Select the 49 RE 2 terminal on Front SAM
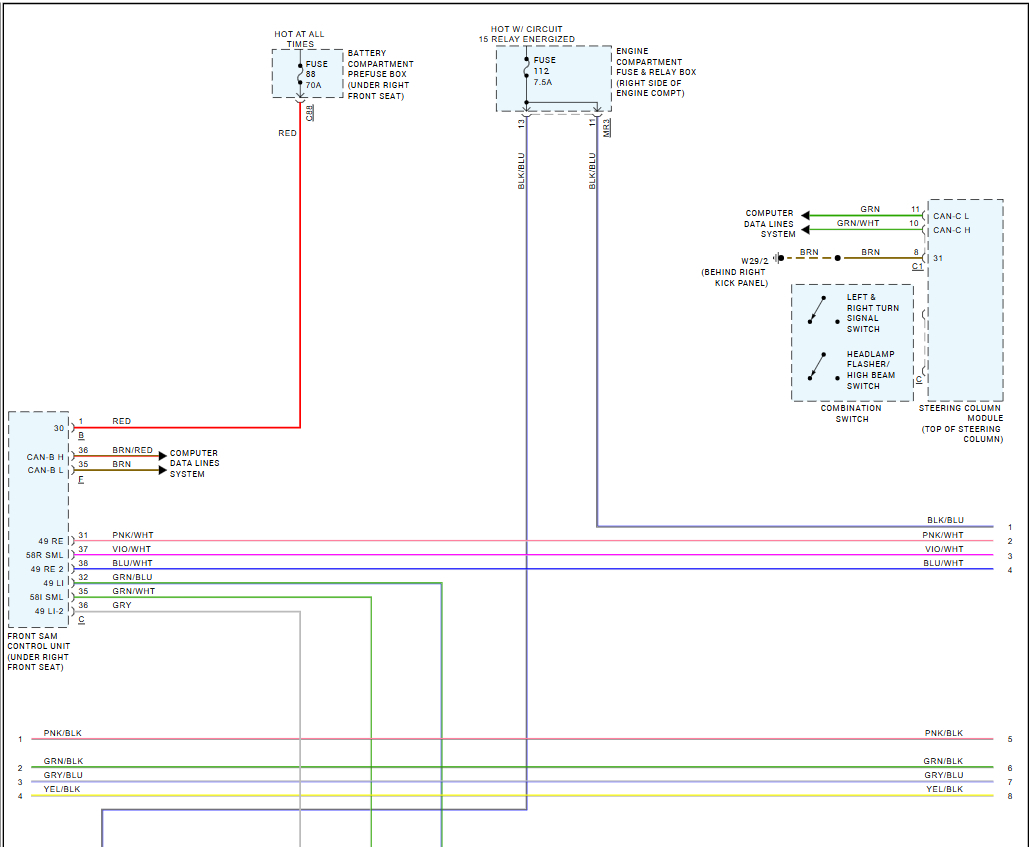The width and height of the screenshot is (1029, 847). 47,569
